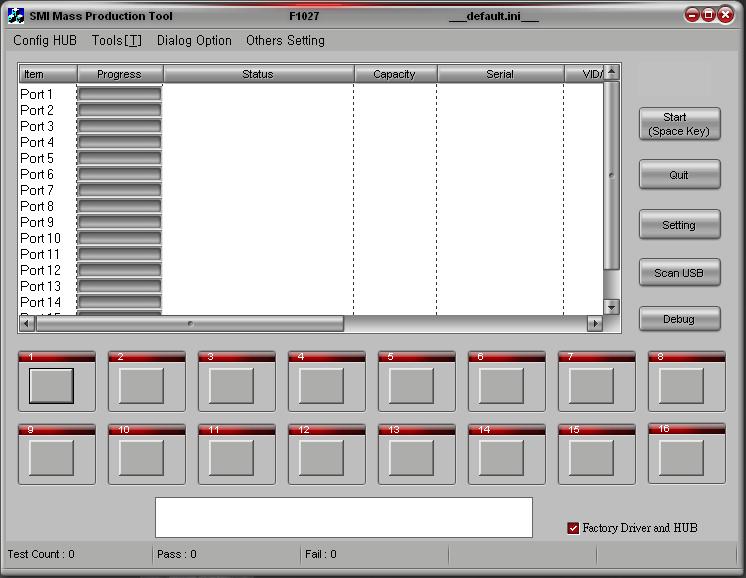Open the Tools[T] menu
Screen dimensions: 746x578
117,40
